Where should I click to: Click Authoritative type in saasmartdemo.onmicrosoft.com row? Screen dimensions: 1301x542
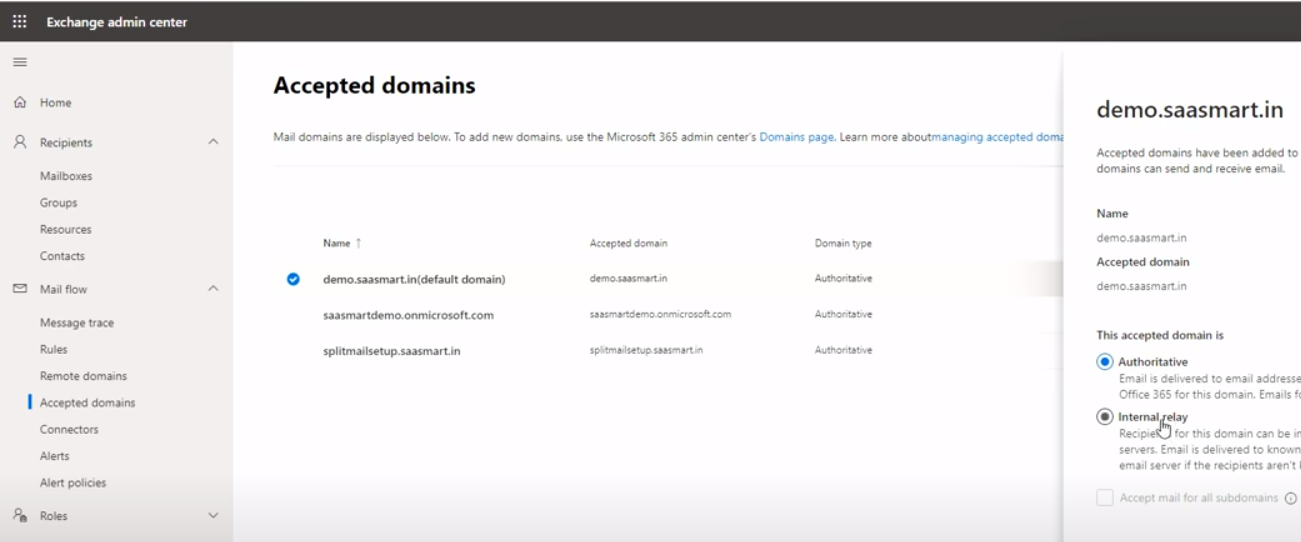click(843, 314)
